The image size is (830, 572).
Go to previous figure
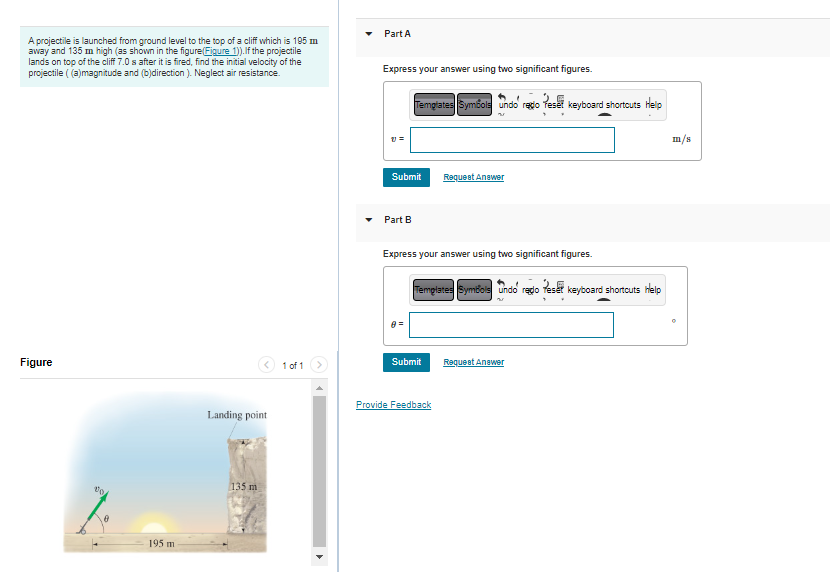266,365
